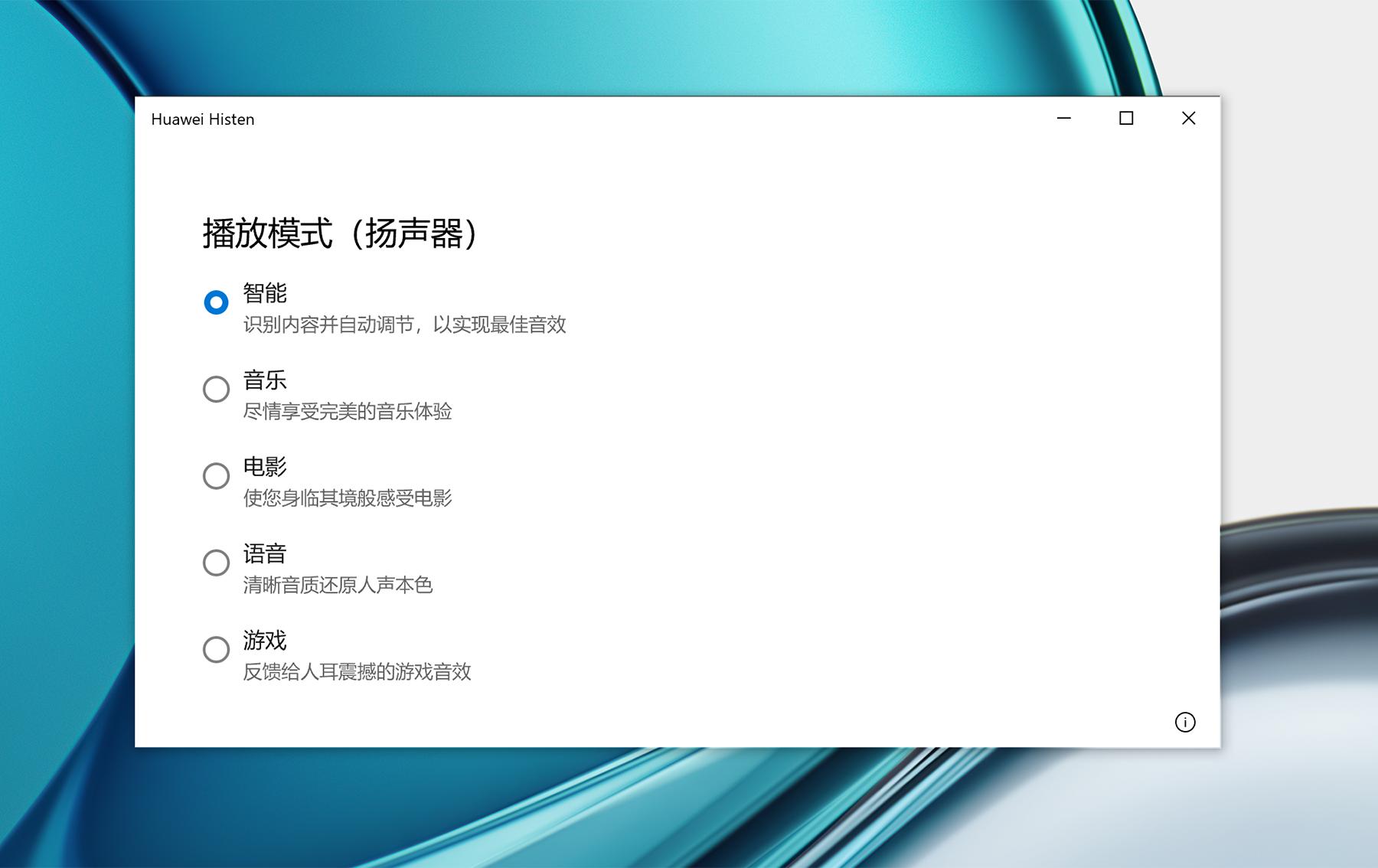Click the Huawei Histen title text
Screen dimensions: 1378x868
(x=204, y=119)
